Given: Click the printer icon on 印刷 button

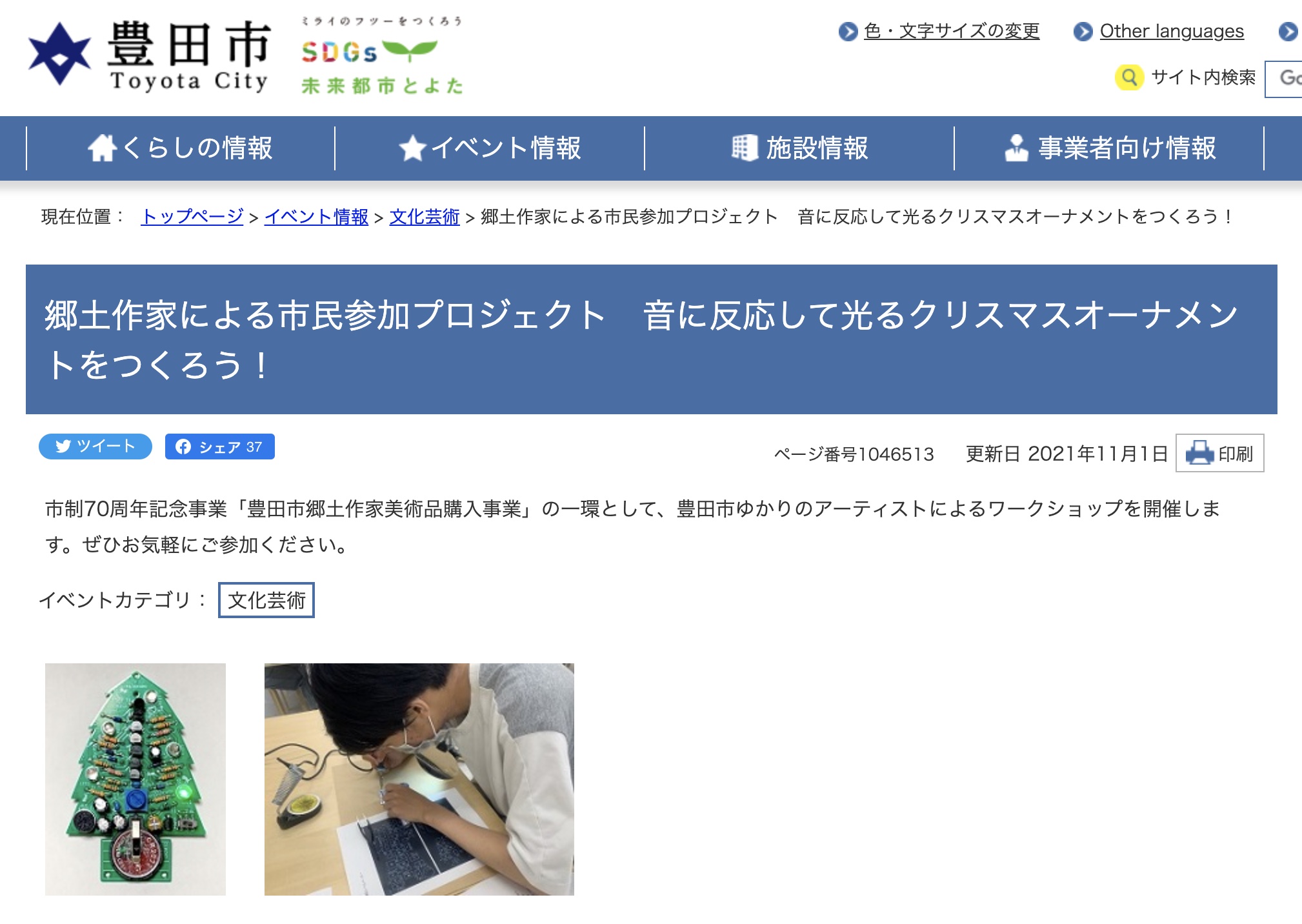Looking at the screenshot, I should click(1200, 453).
